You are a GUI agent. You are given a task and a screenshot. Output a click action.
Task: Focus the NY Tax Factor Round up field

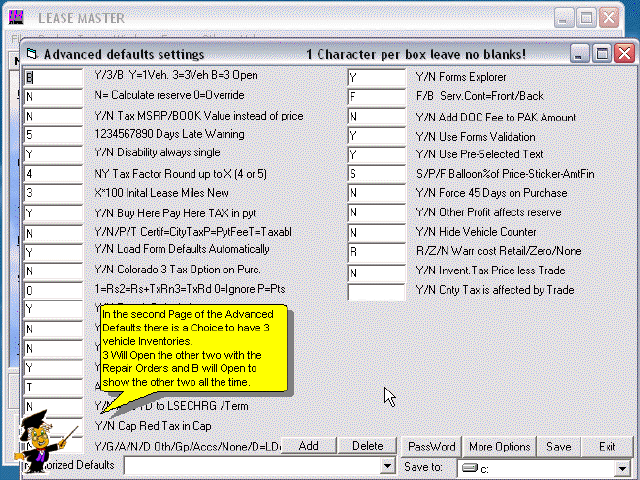[x=52, y=173]
